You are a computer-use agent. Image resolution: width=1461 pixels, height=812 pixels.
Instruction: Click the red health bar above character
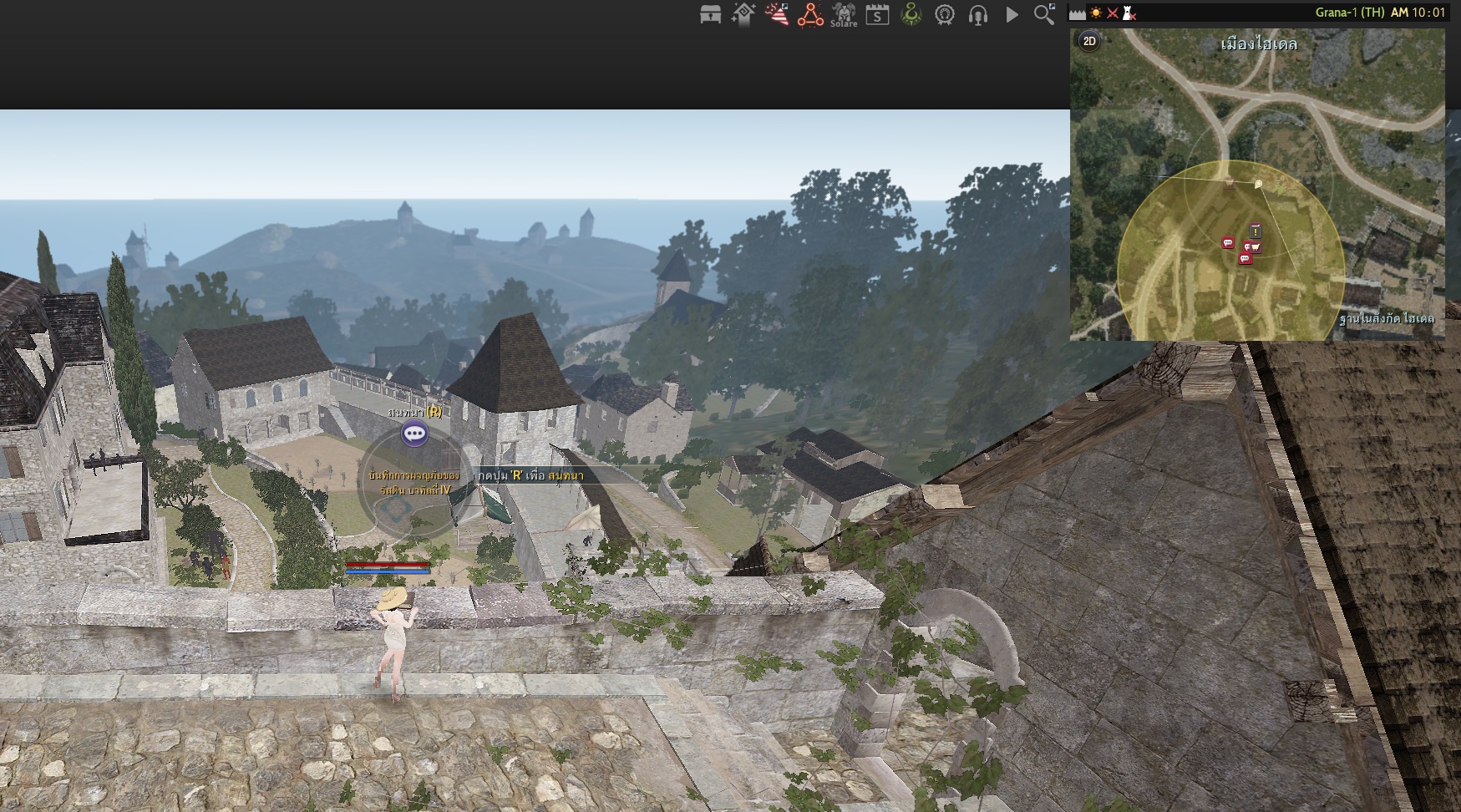click(x=388, y=566)
